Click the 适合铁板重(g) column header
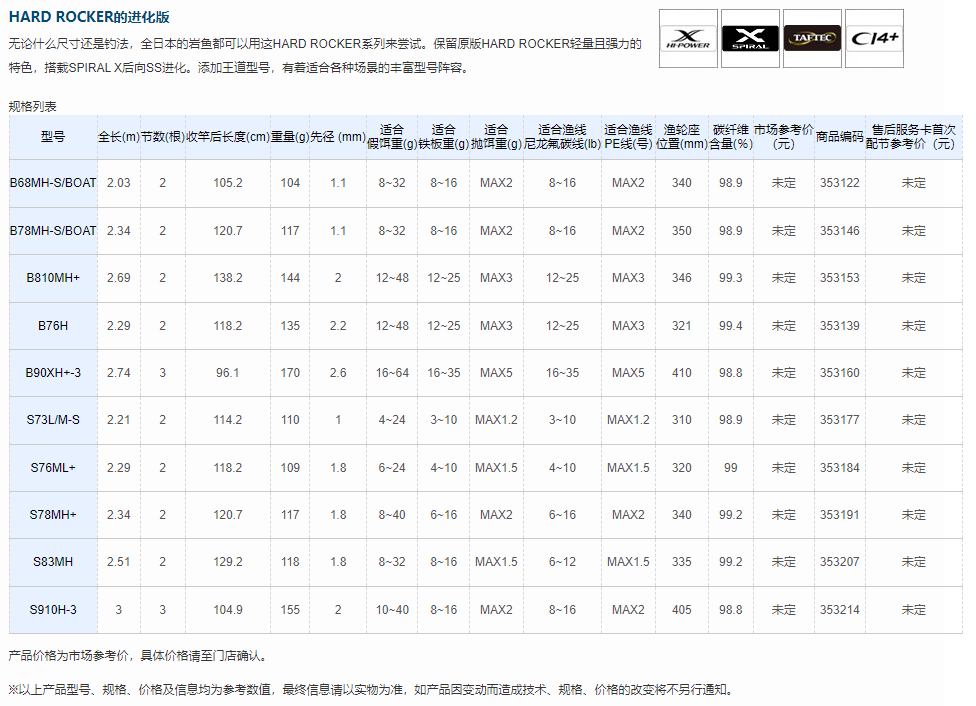This screenshot has width=976, height=706. [444, 137]
